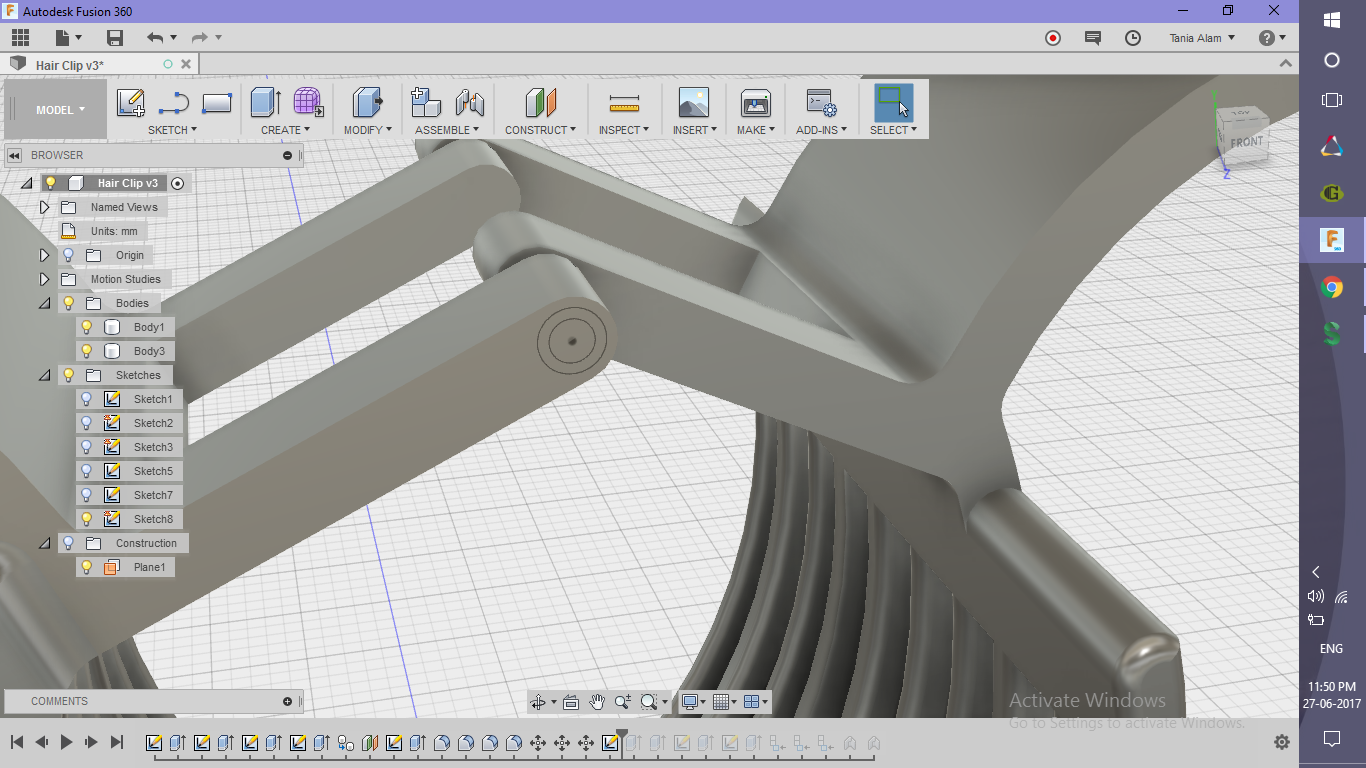Image resolution: width=1366 pixels, height=768 pixels.
Task: Open Chrome from the Windows taskbar
Action: 1332,288
